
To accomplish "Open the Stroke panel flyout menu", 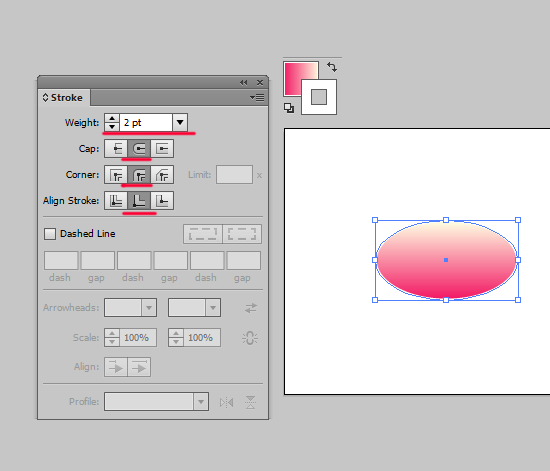I will pyautogui.click(x=257, y=97).
